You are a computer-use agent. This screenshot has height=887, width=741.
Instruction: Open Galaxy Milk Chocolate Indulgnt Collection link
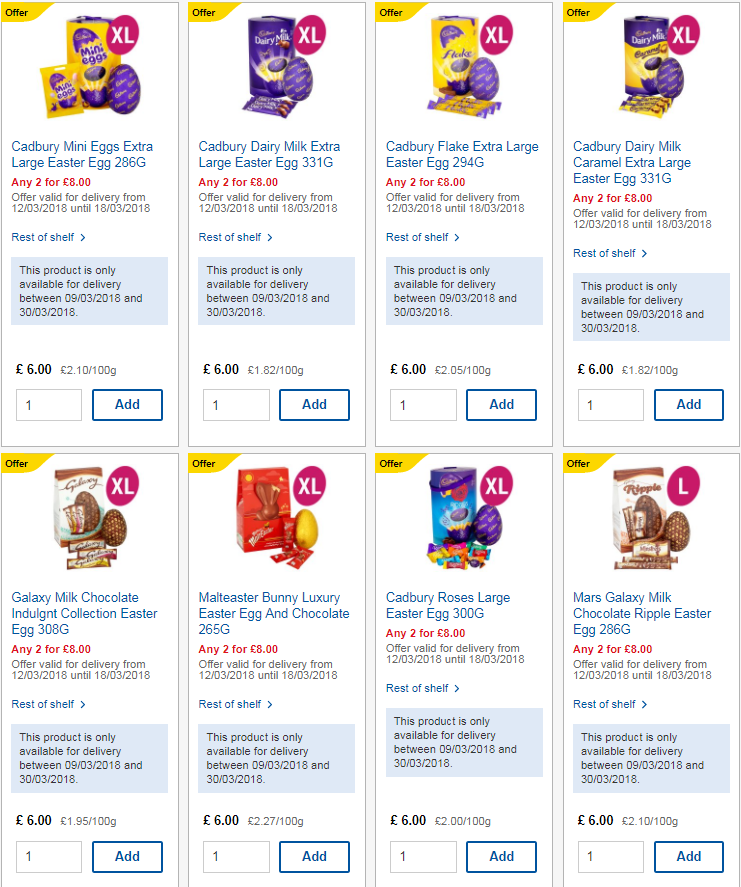(84, 613)
